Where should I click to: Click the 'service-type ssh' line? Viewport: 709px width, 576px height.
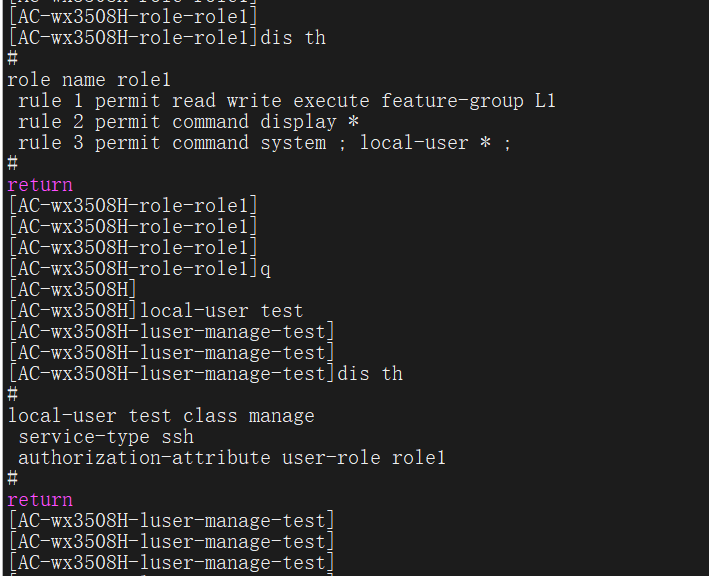(106, 437)
